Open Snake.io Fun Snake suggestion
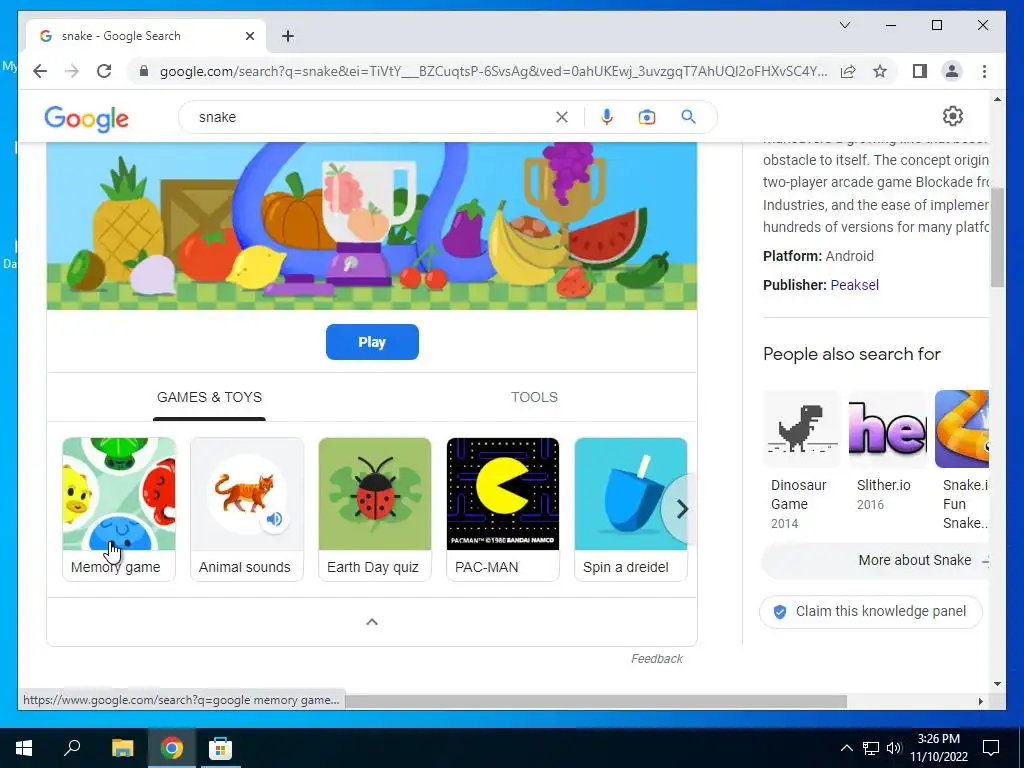This screenshot has width=1024, height=768. (x=963, y=461)
